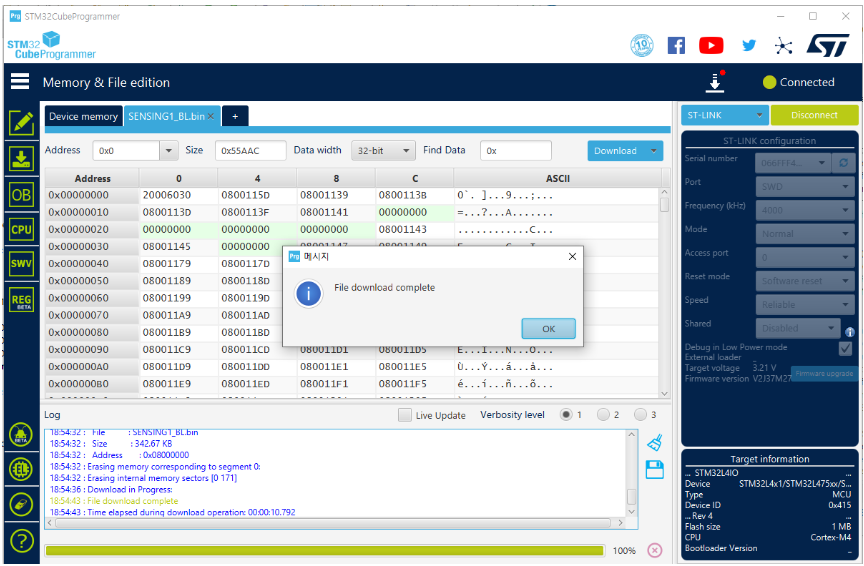The width and height of the screenshot is (864, 566).
Task: Open the CPU panel
Action: [21, 230]
